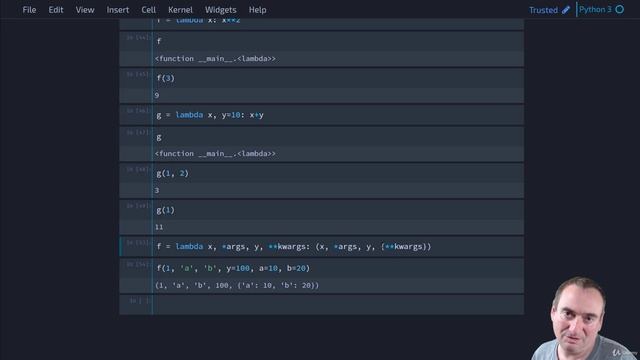Open the File menu
This screenshot has height=360, width=640.
(x=29, y=10)
